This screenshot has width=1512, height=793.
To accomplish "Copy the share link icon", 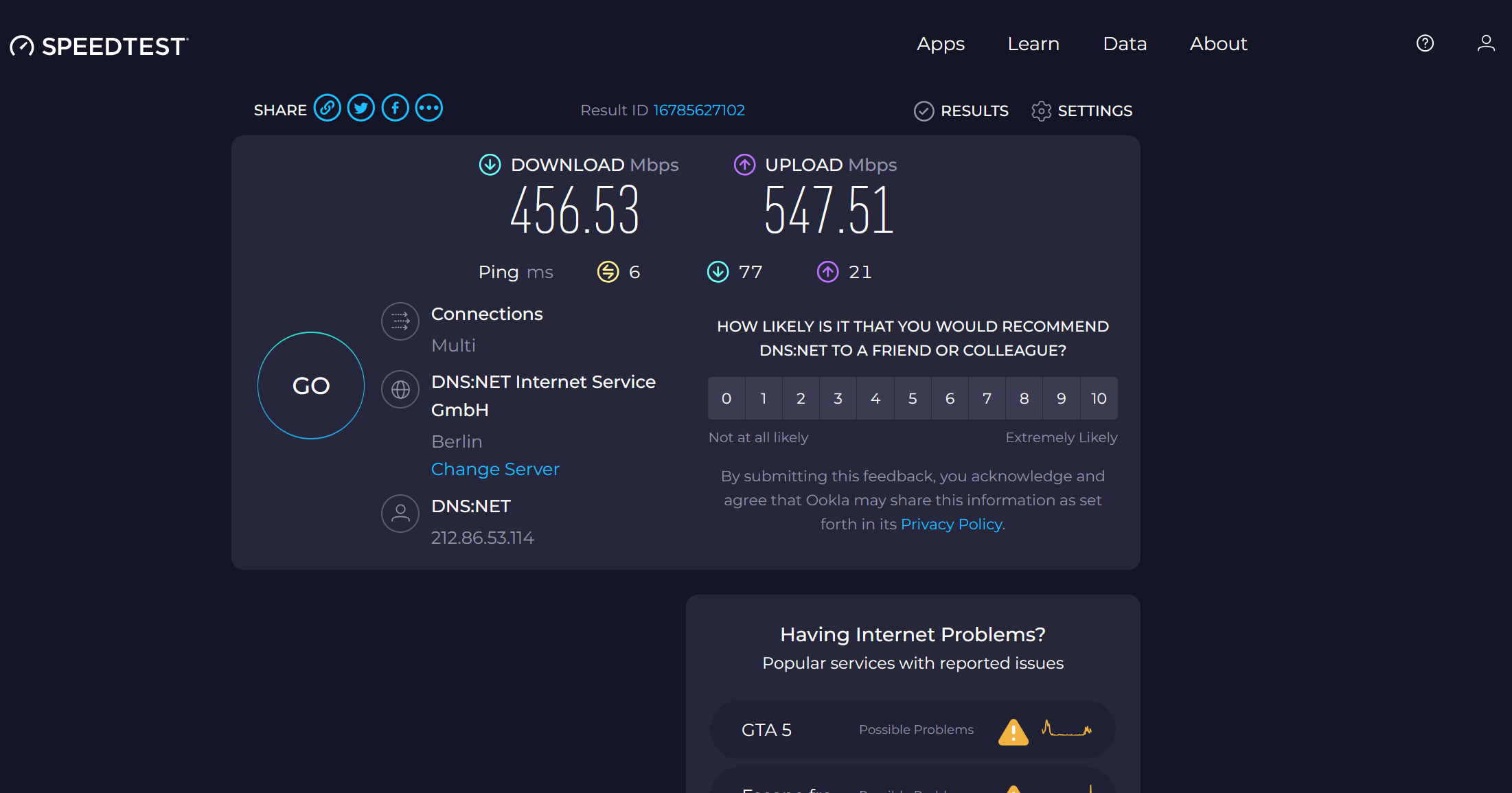I will coord(328,108).
